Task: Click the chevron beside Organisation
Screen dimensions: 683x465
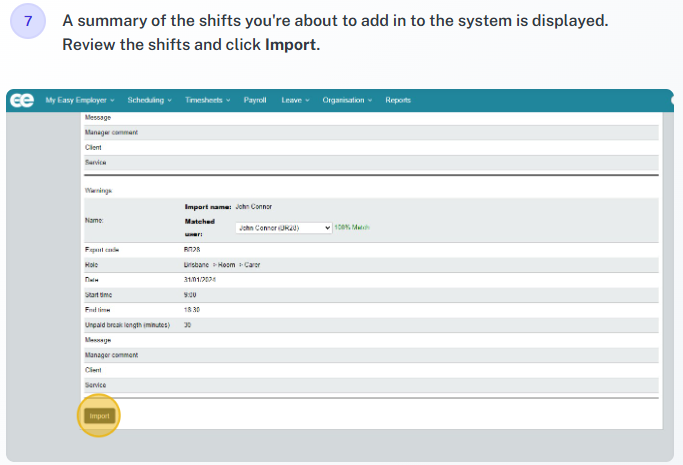Action: pyautogui.click(x=370, y=101)
